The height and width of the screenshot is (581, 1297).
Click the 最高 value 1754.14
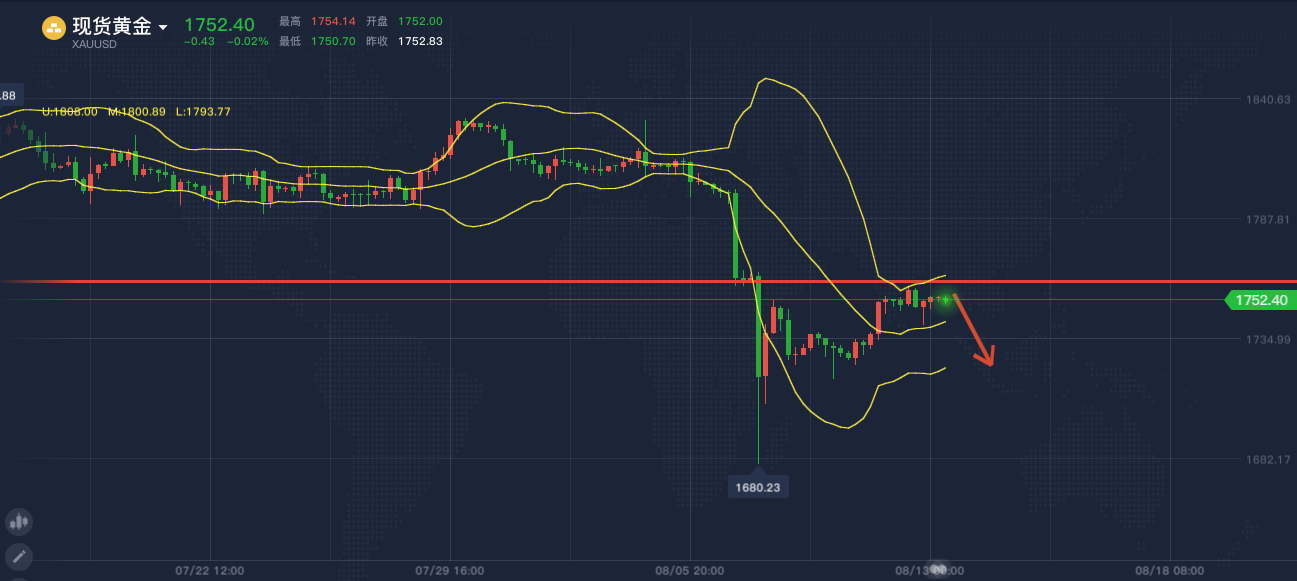click(x=333, y=21)
